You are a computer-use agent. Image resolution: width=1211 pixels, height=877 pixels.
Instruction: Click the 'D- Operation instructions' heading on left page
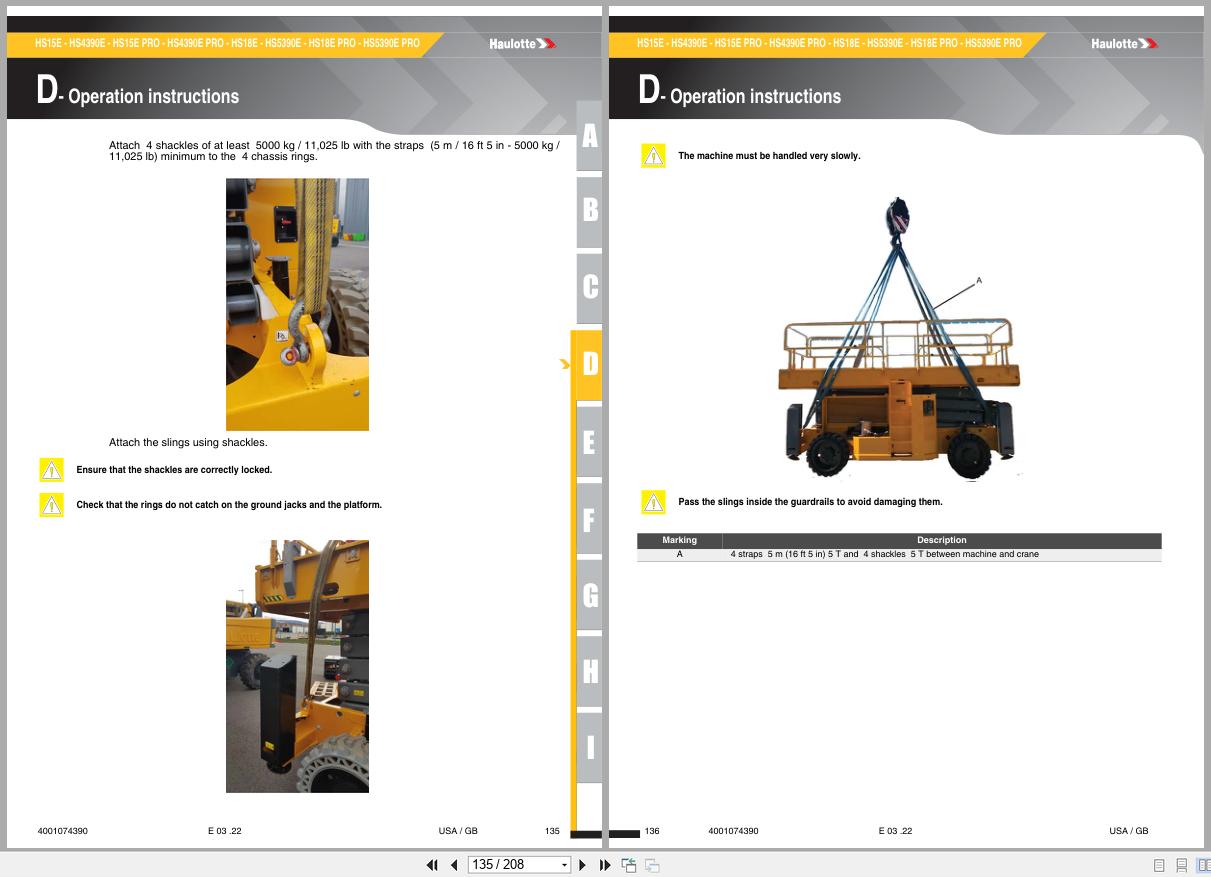coord(138,93)
